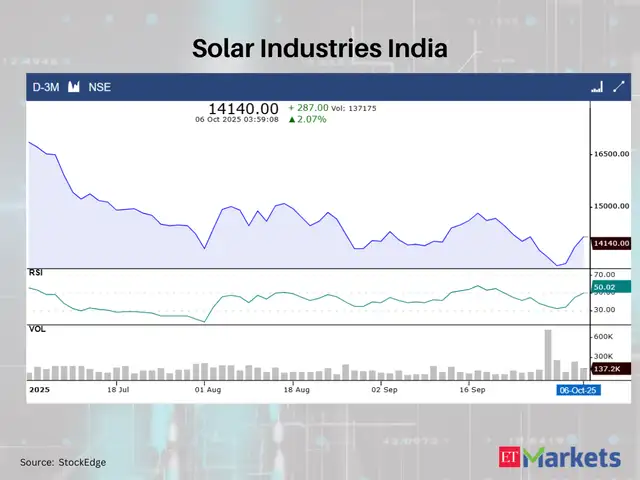This screenshot has height=480, width=640.
Task: Click the ET Markets logo
Action: 559,457
